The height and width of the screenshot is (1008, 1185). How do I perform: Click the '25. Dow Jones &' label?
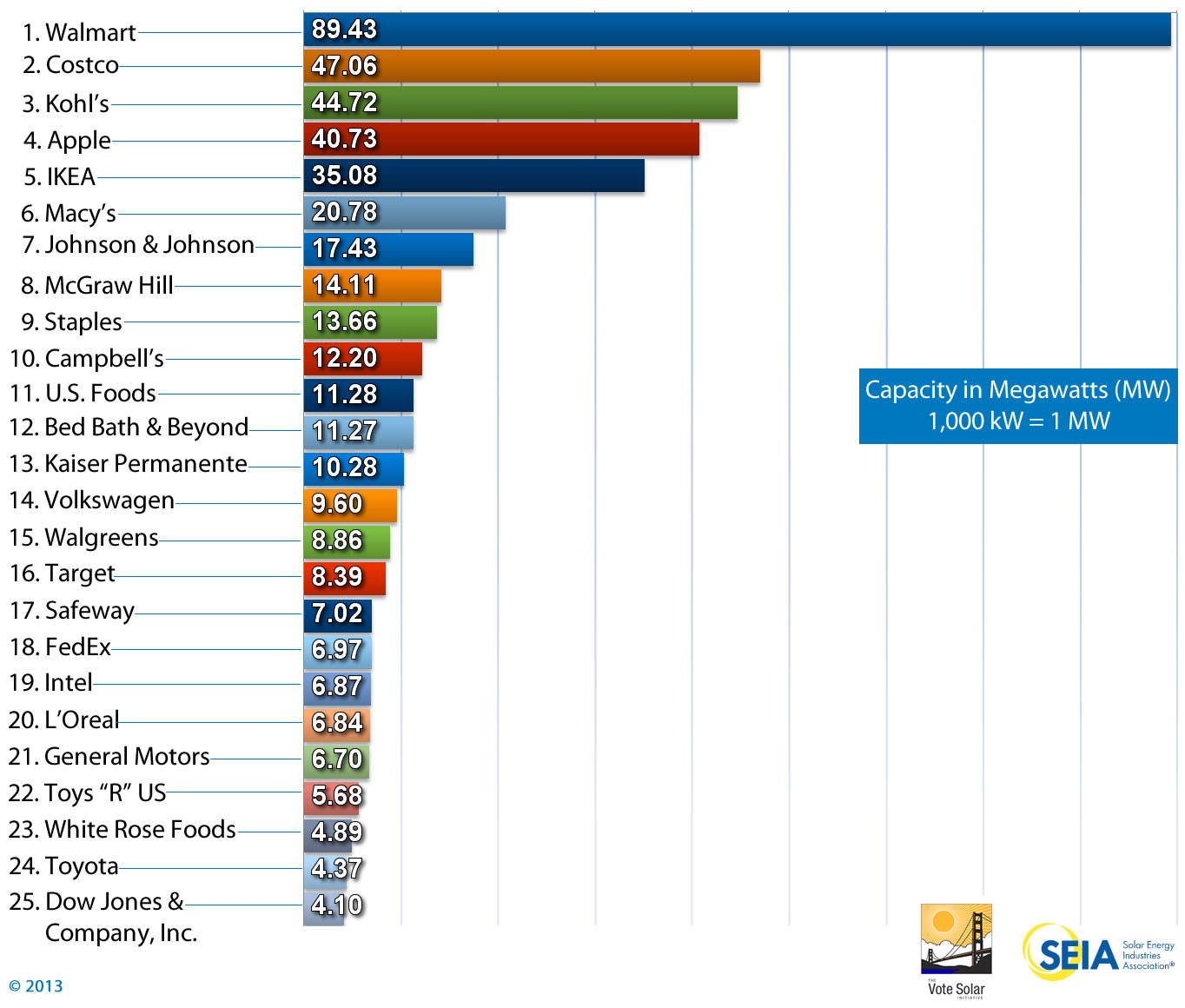click(96, 902)
